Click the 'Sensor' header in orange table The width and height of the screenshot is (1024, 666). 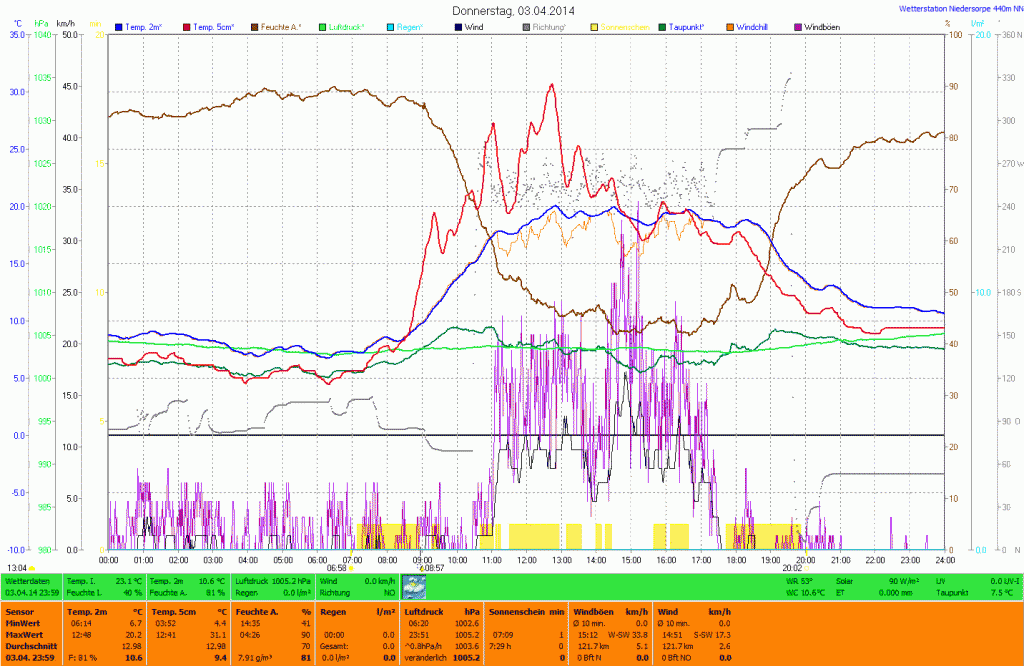20,612
